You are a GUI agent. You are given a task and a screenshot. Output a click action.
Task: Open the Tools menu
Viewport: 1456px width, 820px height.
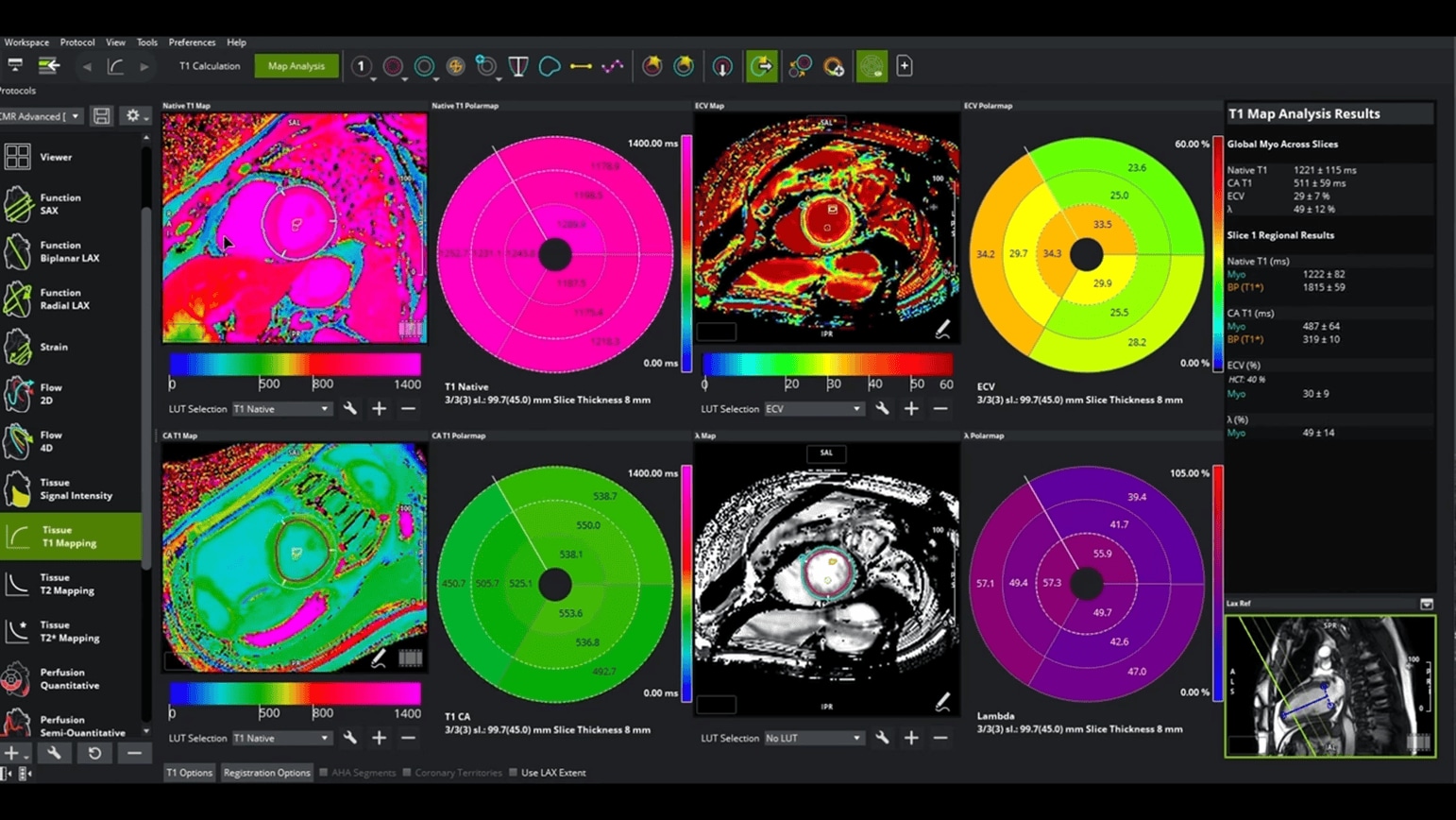pyautogui.click(x=147, y=43)
